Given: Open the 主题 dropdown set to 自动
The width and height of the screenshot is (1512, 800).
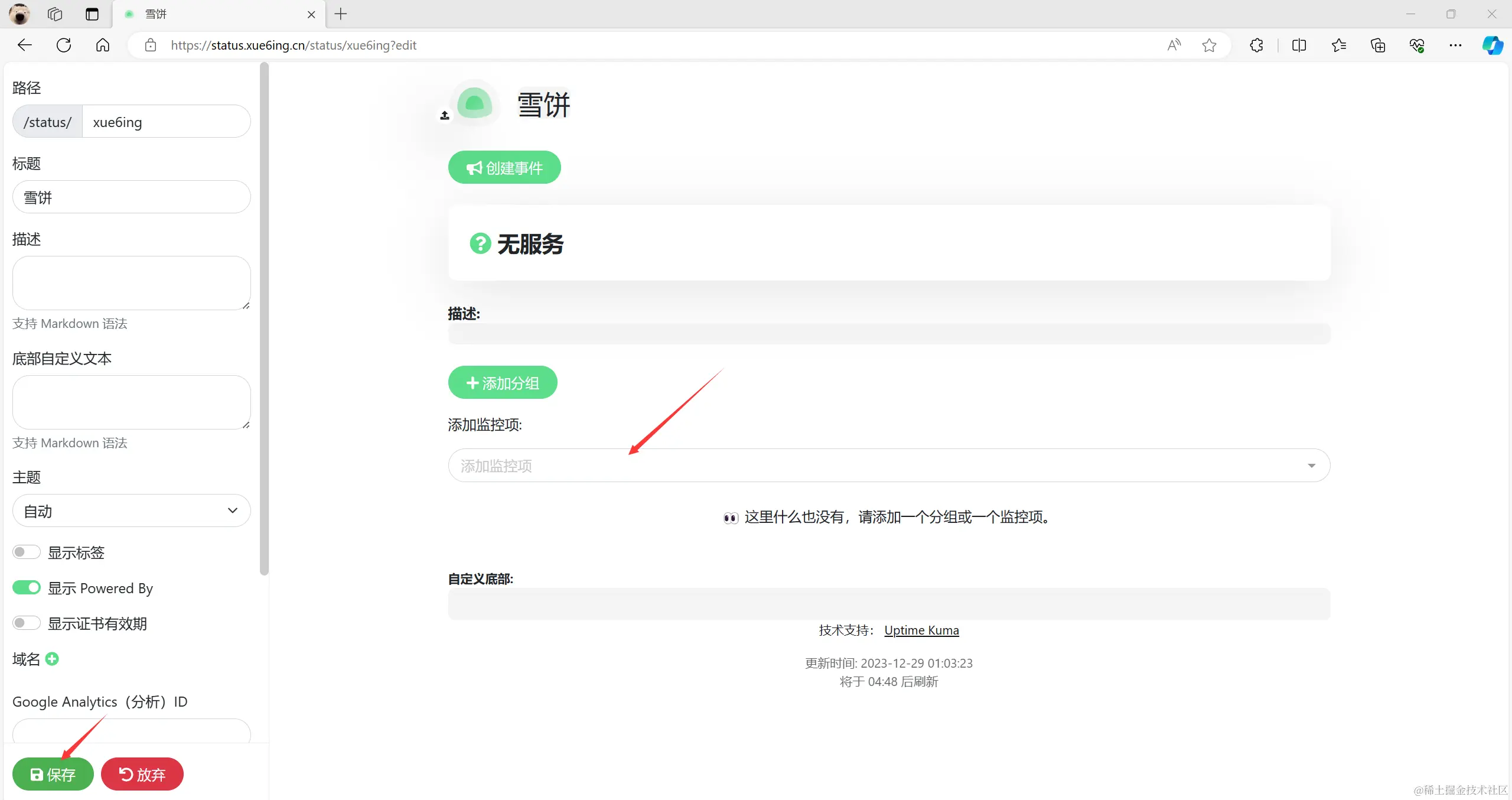Looking at the screenshot, I should (x=131, y=510).
